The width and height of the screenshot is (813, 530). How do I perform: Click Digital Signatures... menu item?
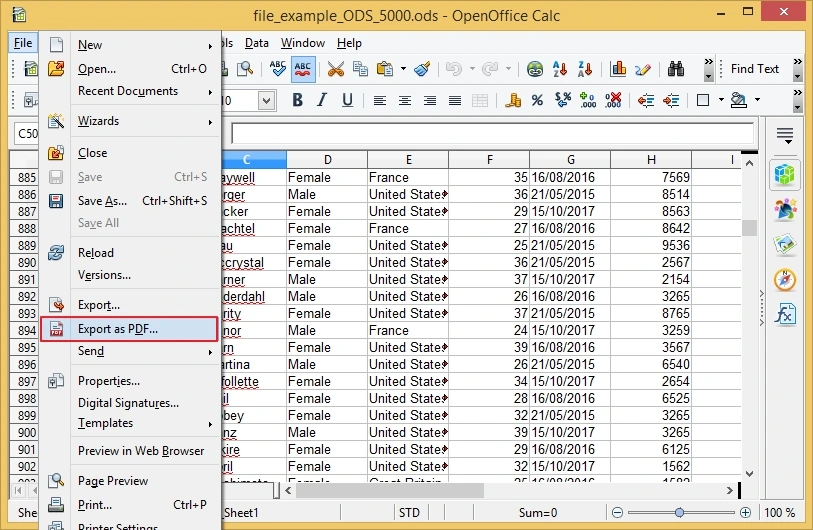[129, 403]
